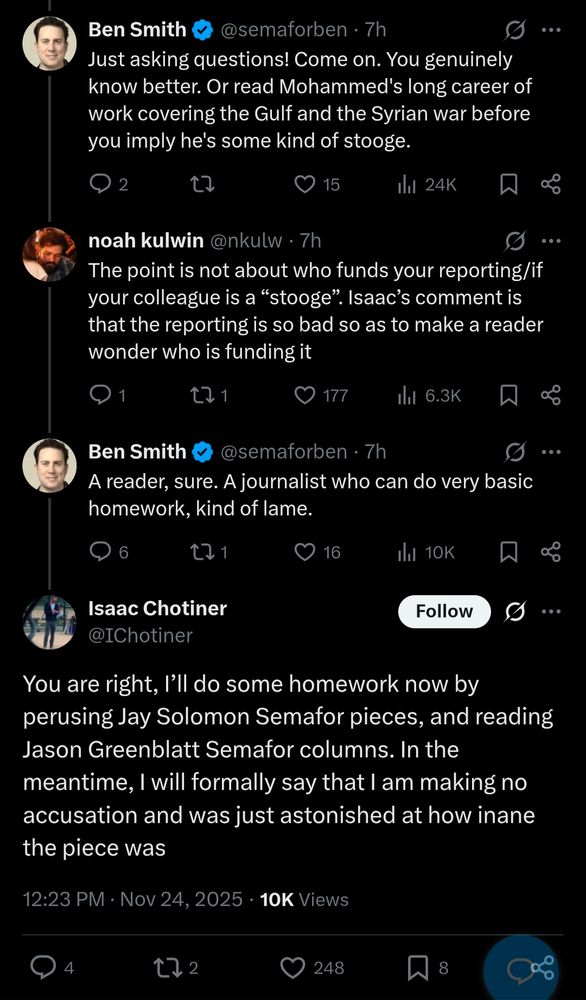
Task: Like Isaac Chotiner's tweet
Action: pos(291,967)
